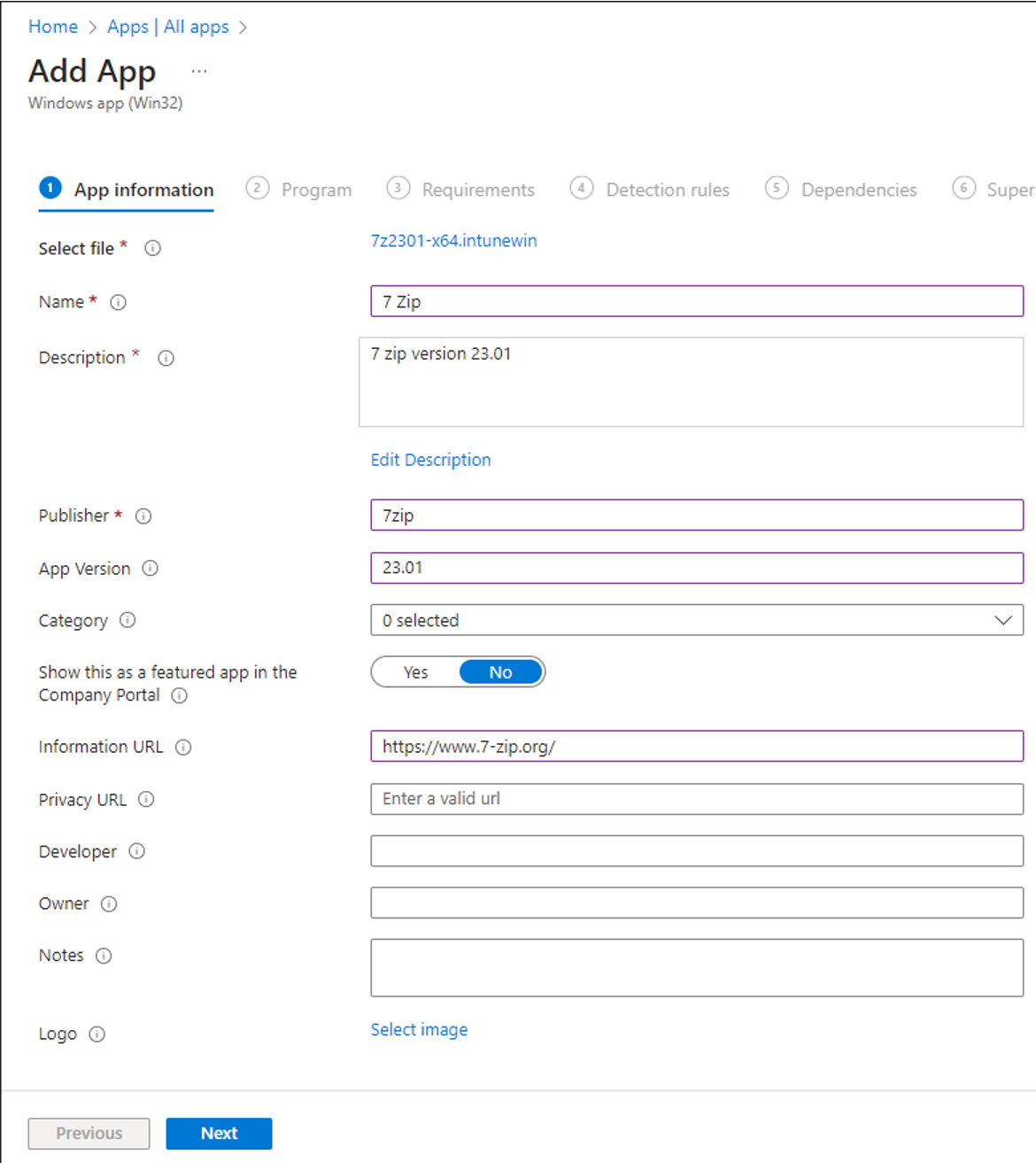View the Description info tooltip
Screen dimensions: 1036x1163
tap(166, 358)
